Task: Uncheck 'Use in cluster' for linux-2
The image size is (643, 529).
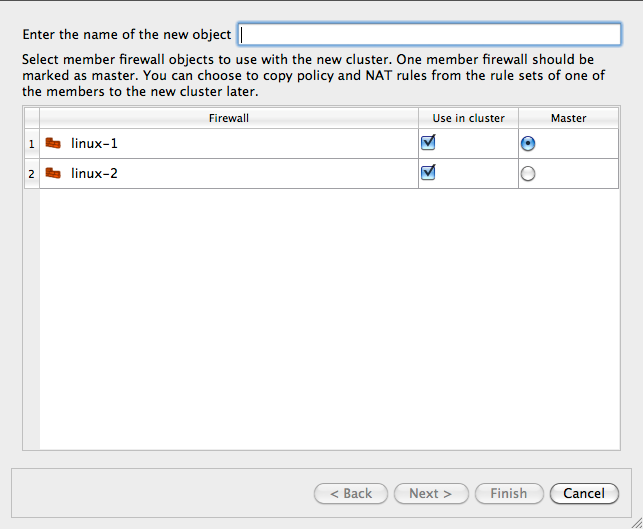Action: tap(428, 173)
